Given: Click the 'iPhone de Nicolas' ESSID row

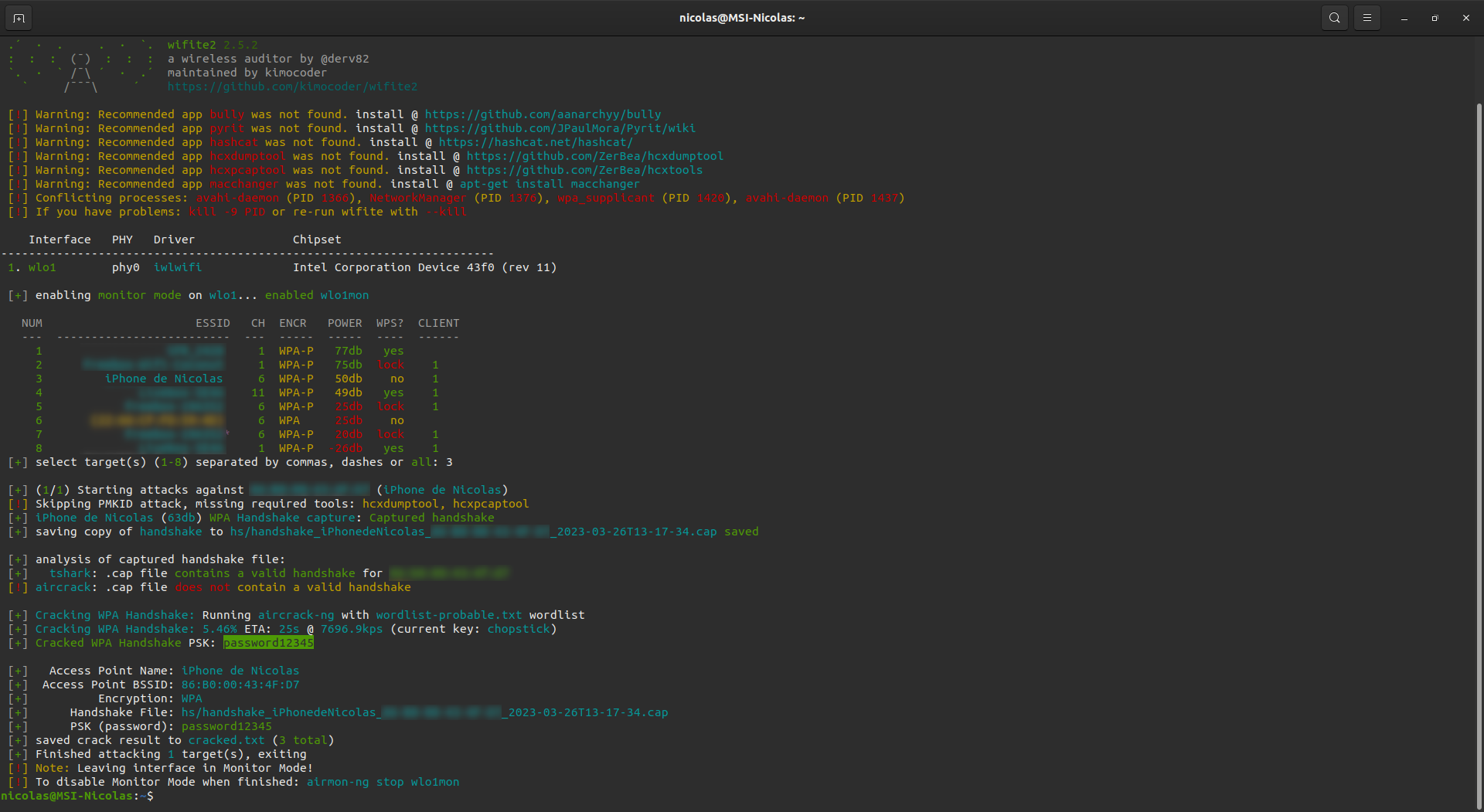Looking at the screenshot, I should click(x=164, y=379).
